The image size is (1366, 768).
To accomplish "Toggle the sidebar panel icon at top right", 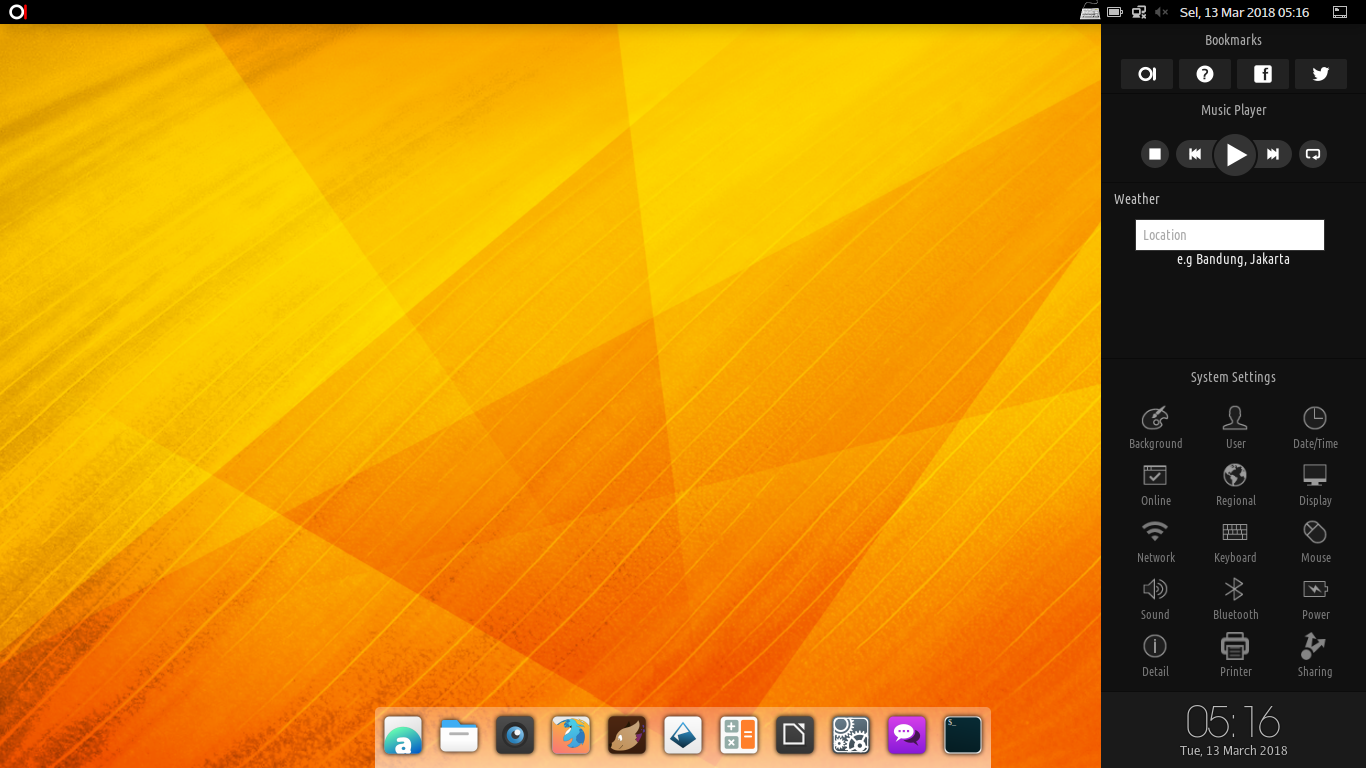I will coord(1340,12).
